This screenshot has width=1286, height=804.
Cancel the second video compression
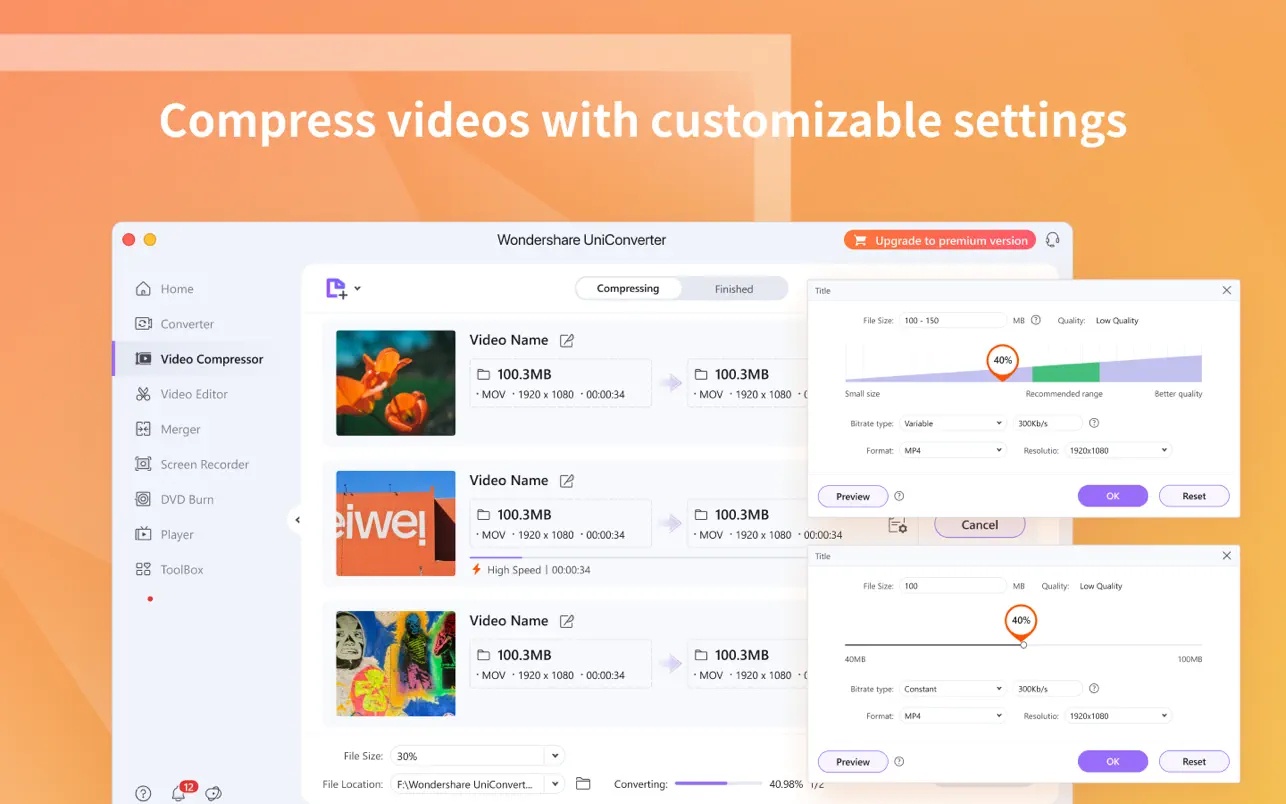pyautogui.click(x=980, y=525)
